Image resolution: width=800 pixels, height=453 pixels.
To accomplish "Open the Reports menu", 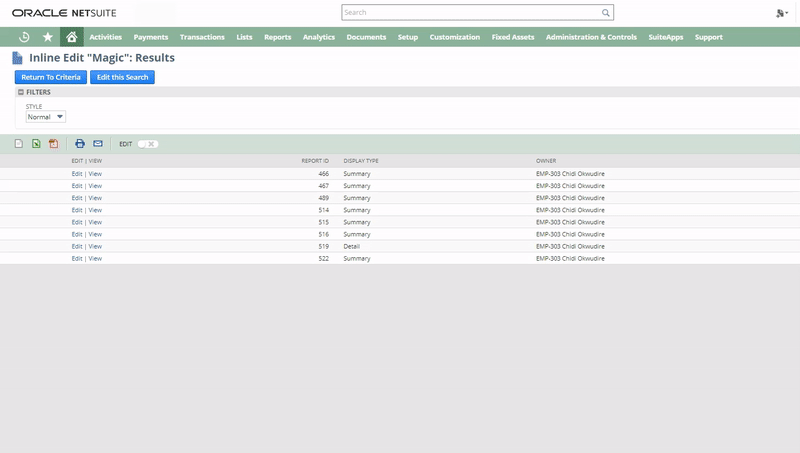I will pos(278,37).
